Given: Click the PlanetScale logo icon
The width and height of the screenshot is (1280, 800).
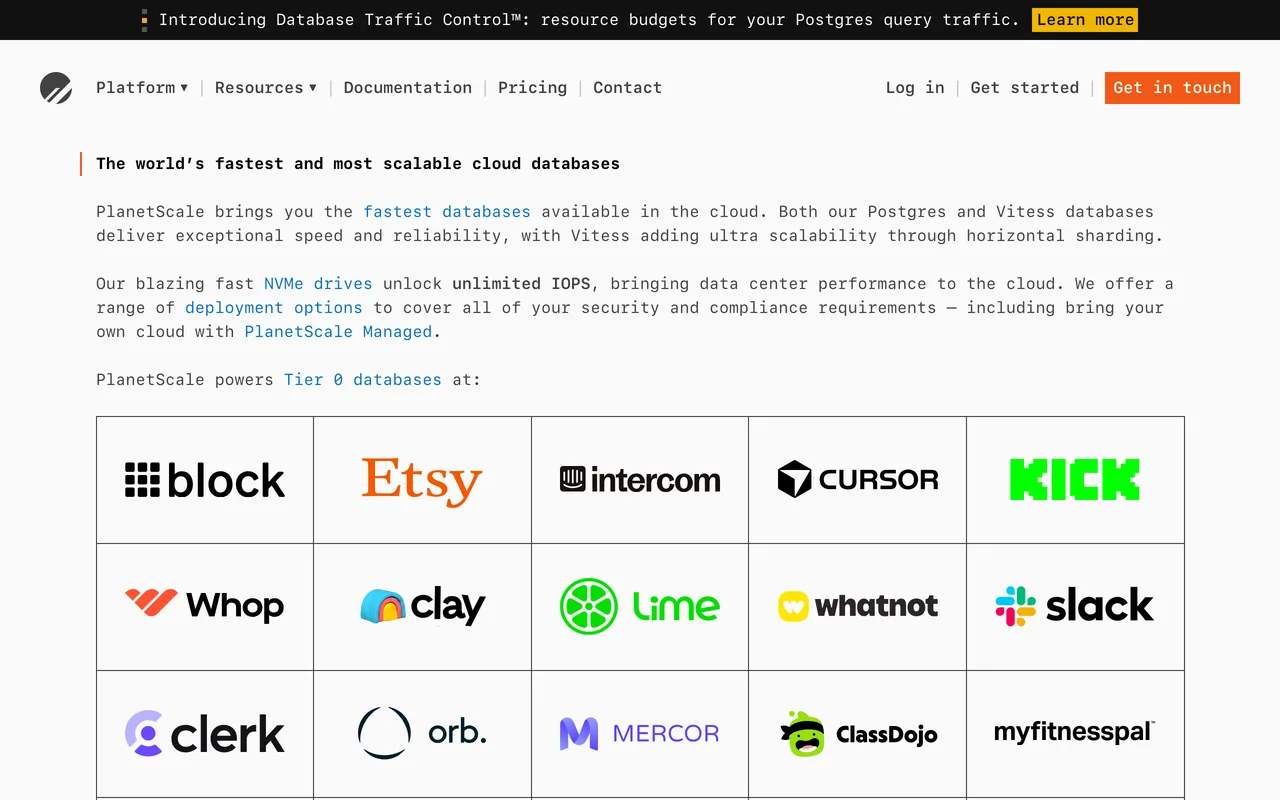Looking at the screenshot, I should pyautogui.click(x=56, y=88).
